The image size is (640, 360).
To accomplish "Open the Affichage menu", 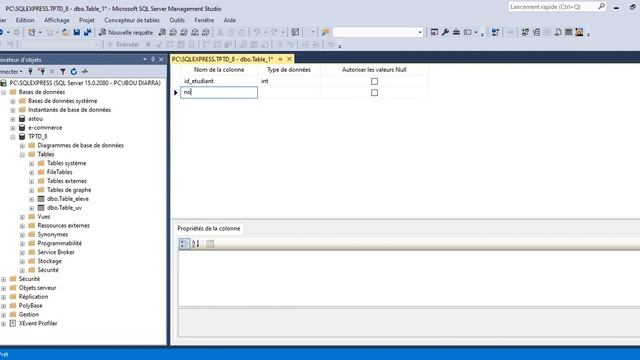I will [56, 20].
